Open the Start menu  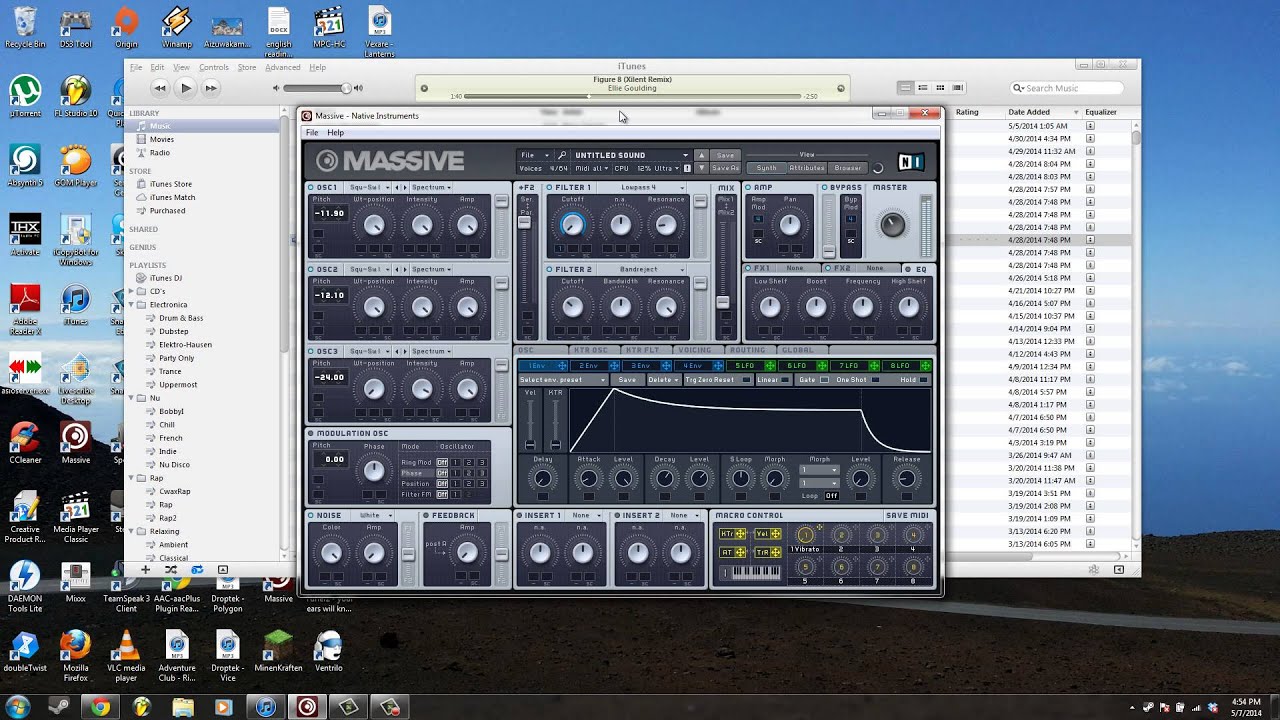[20, 707]
